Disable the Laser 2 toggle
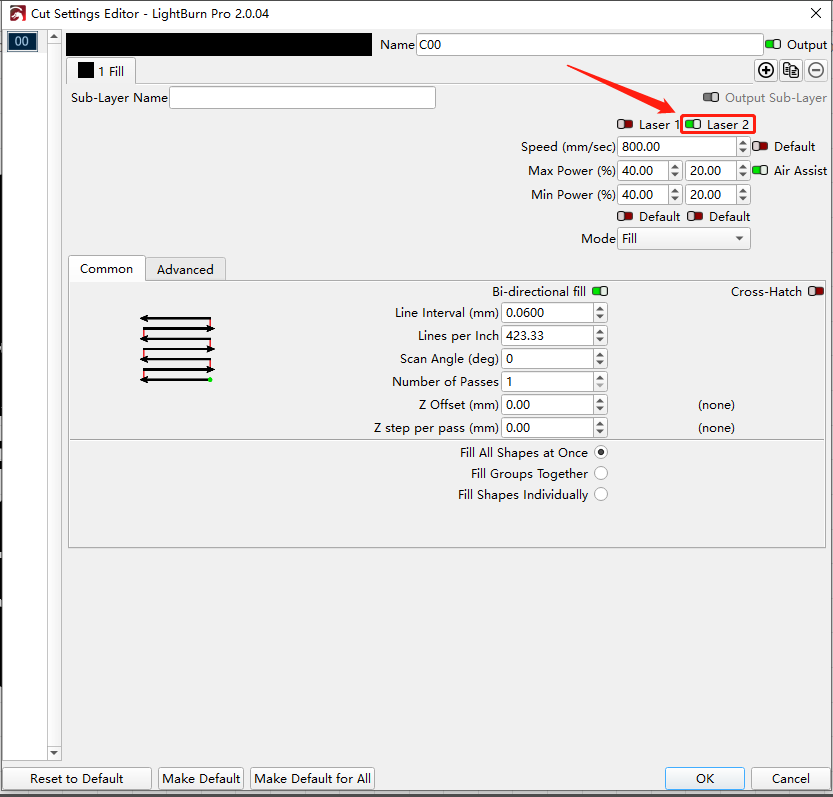The height and width of the screenshot is (797, 833). click(693, 124)
